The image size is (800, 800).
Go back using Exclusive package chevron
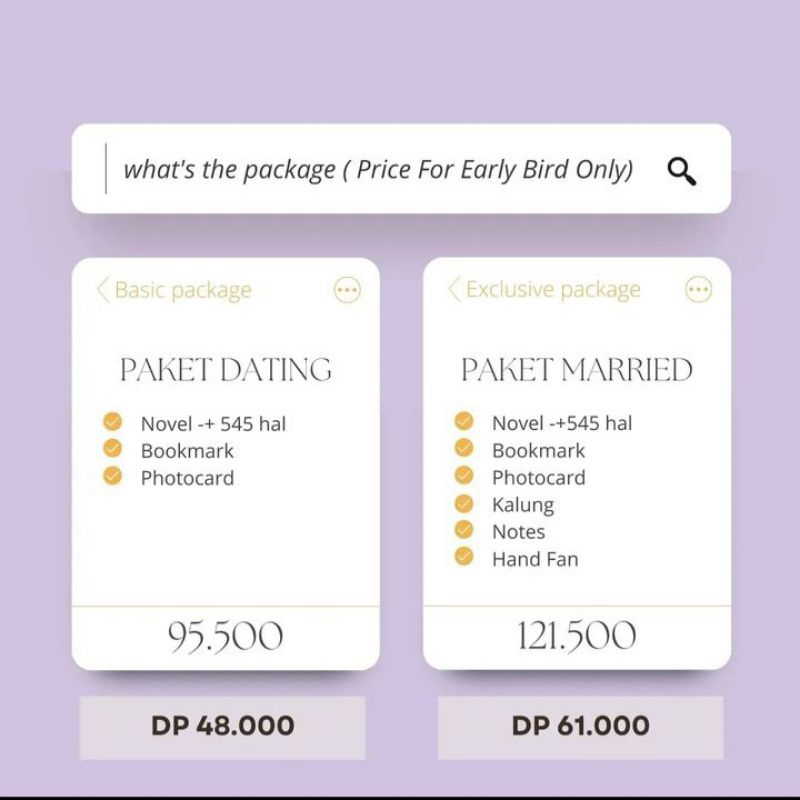pyautogui.click(x=454, y=290)
